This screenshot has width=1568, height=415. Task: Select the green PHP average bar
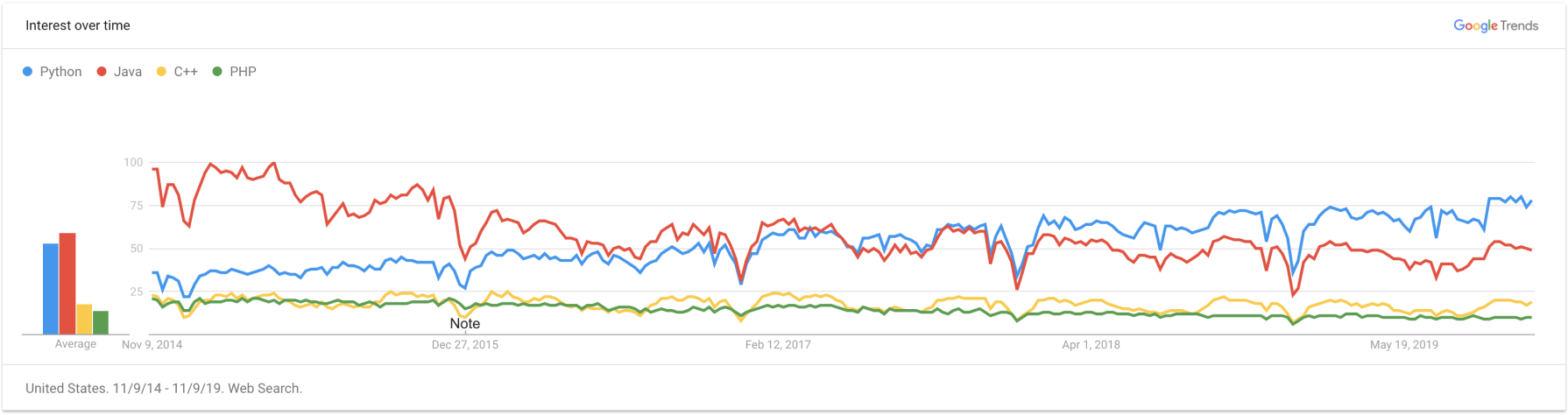point(101,322)
